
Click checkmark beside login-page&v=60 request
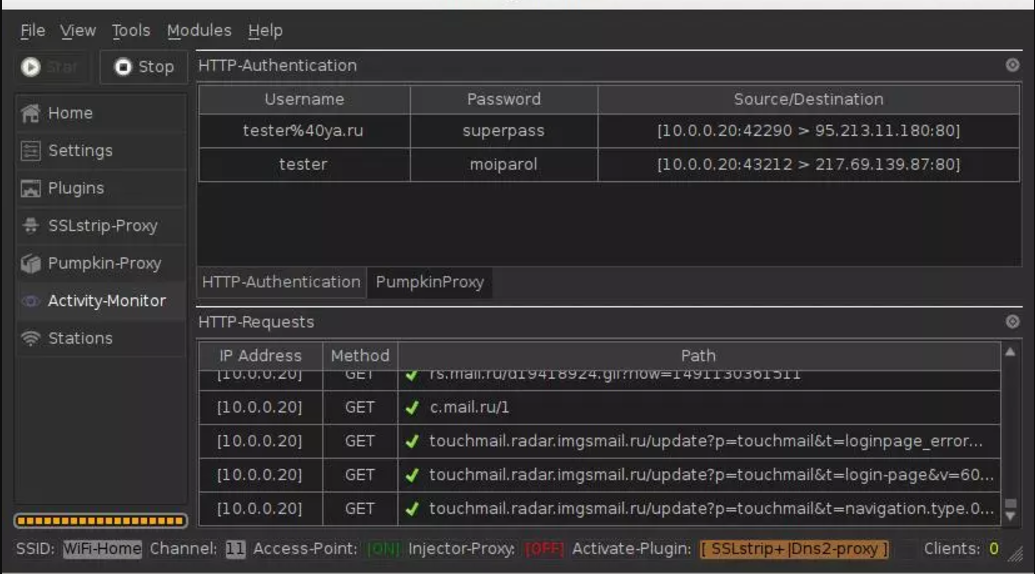pos(413,475)
